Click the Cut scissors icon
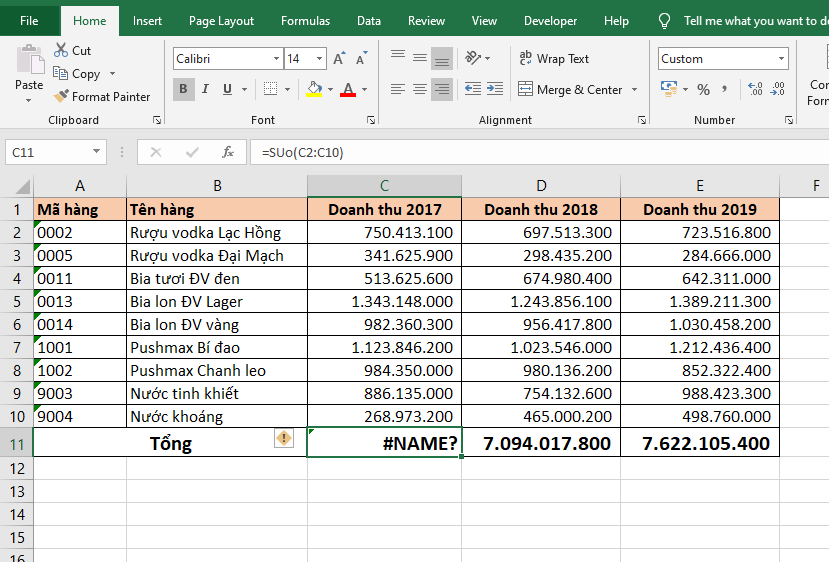 (x=61, y=50)
